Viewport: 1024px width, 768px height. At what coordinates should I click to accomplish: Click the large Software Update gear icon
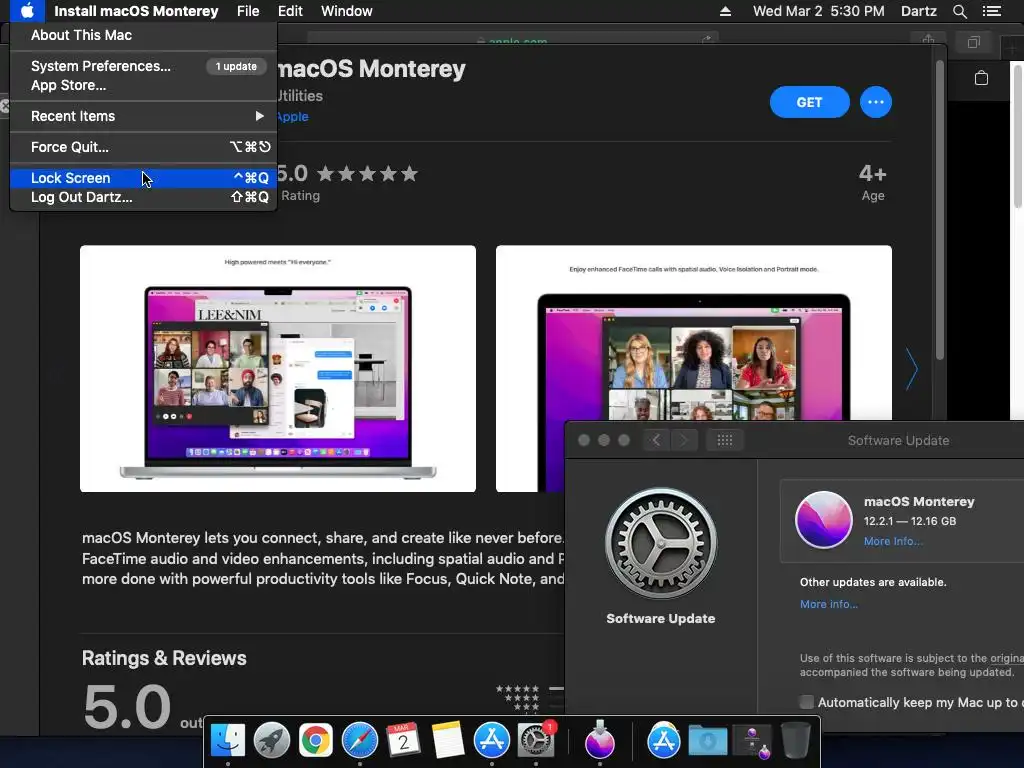coord(661,543)
